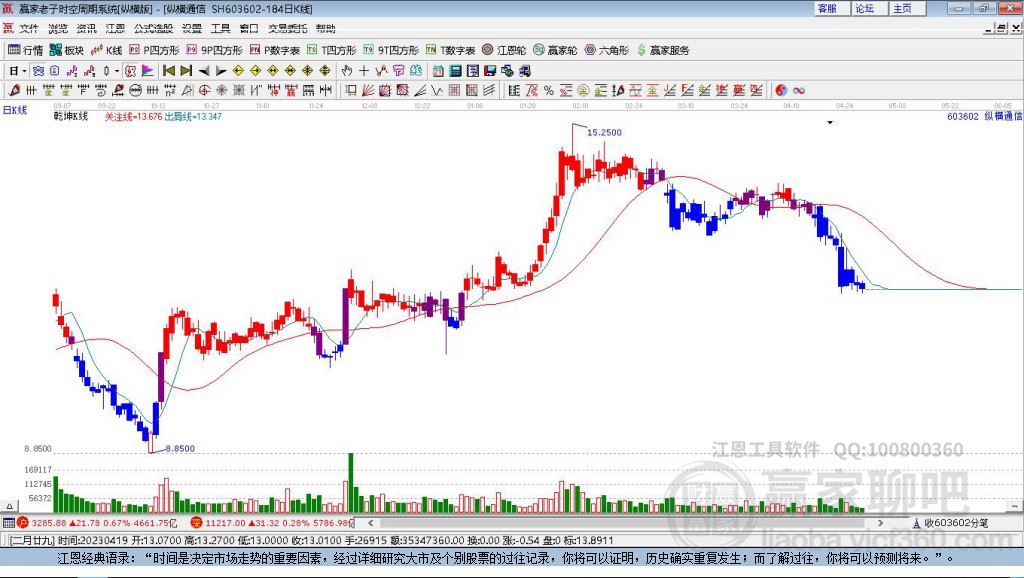Collapse volume pane with triangle button

pyautogui.click(x=9, y=506)
